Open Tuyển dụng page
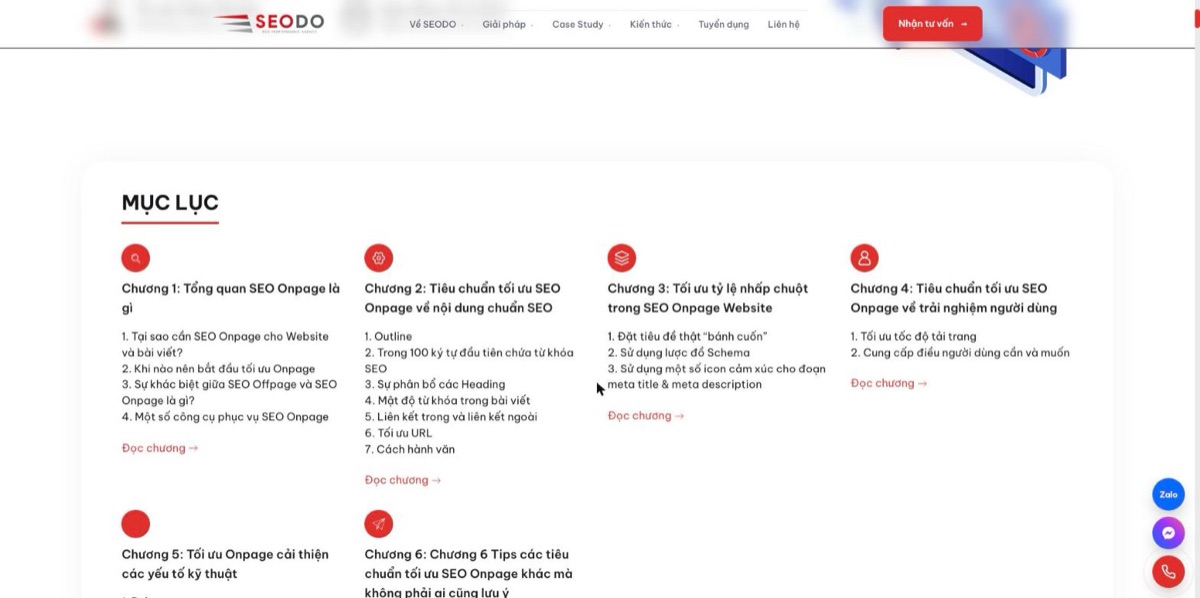 point(723,24)
